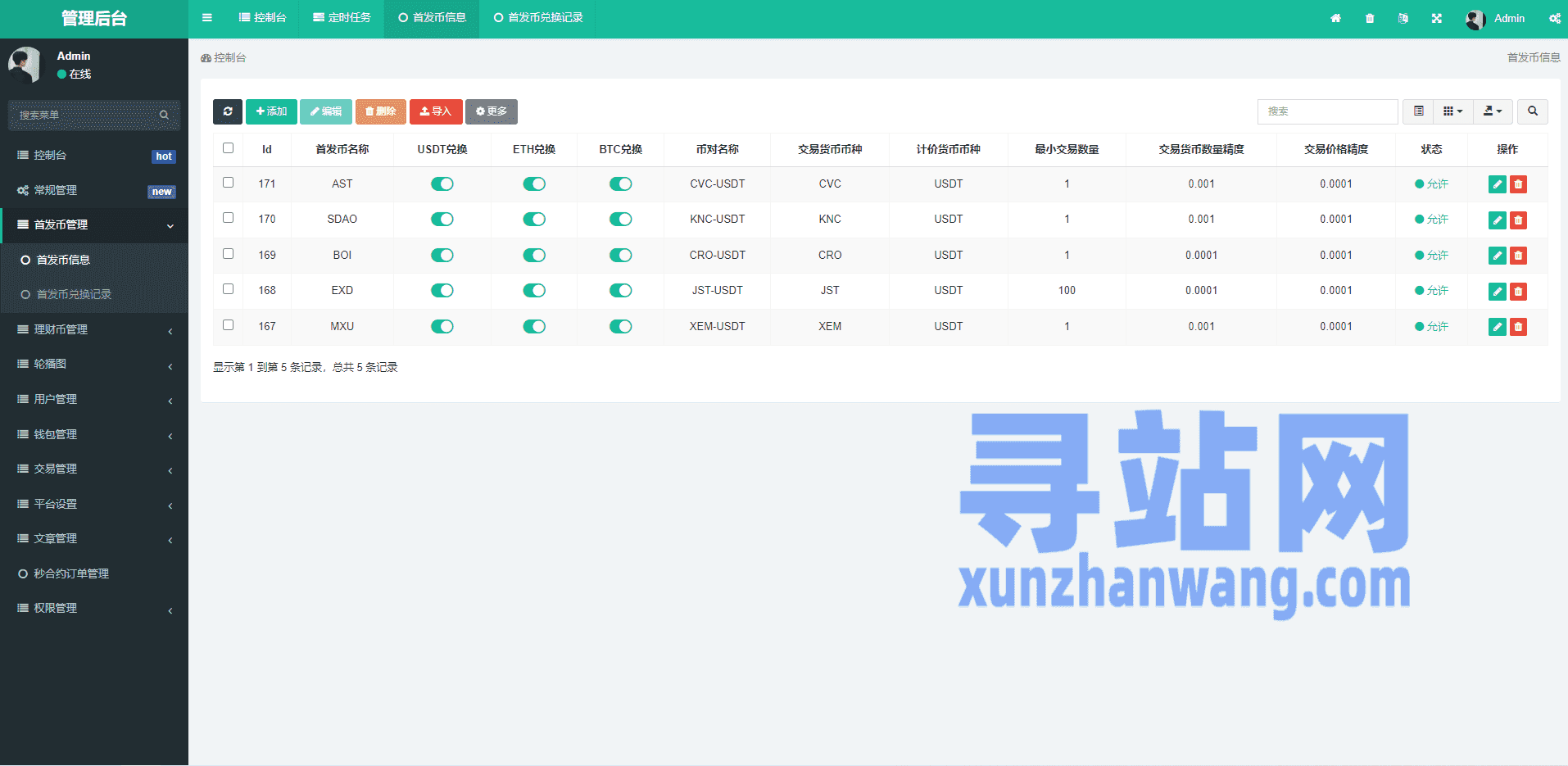This screenshot has height=766, width=1568.
Task: Click the sidebar 搜索菜单 search box
Action: point(86,116)
